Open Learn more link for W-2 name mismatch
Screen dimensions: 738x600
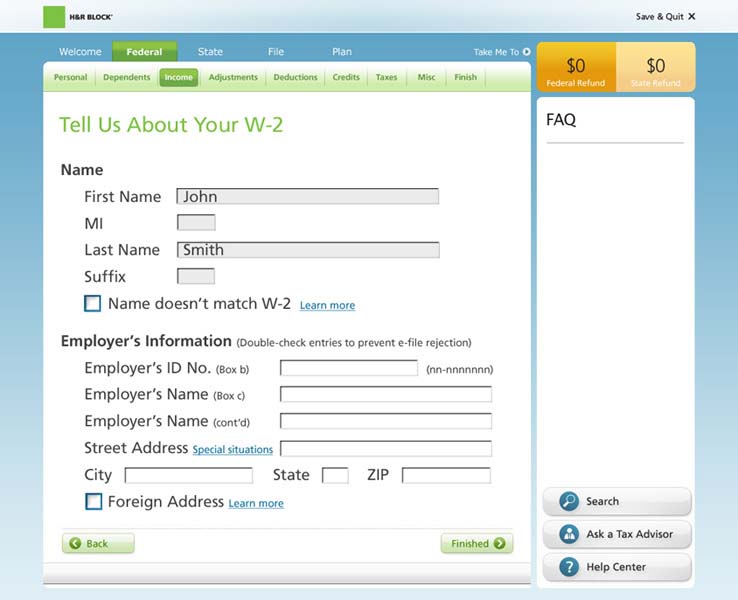coord(328,305)
